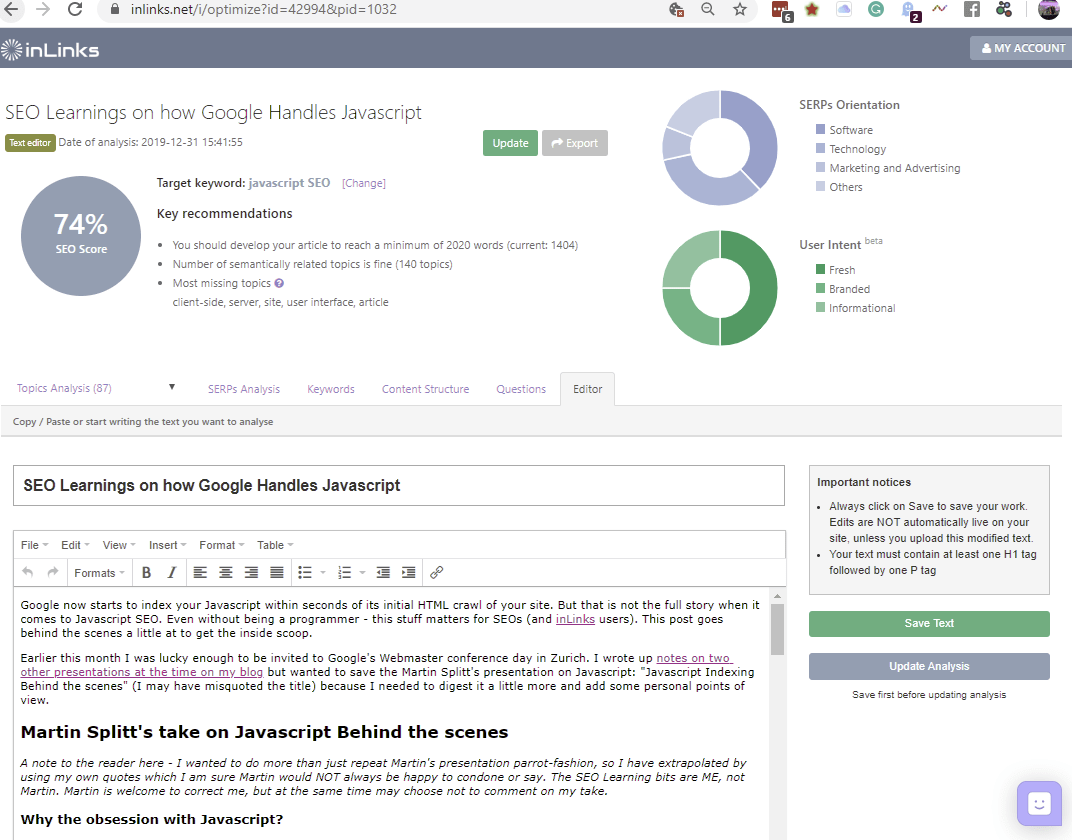This screenshot has height=840, width=1072.
Task: Open the help icon beside Most missing topics
Action: (279, 283)
